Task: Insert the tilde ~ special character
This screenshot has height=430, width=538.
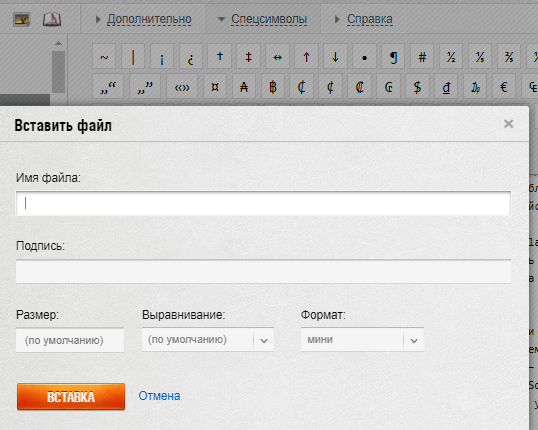Action: click(104, 57)
